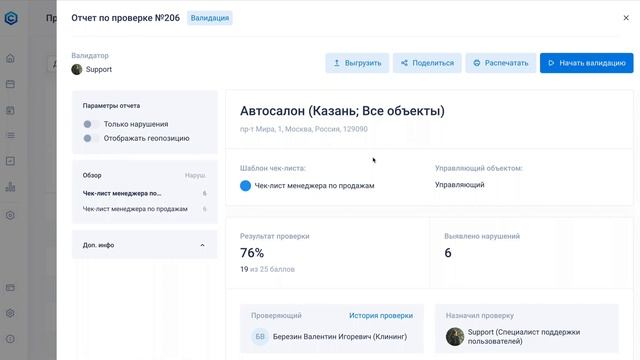Click the Распечатать button
The height and width of the screenshot is (360, 640).
tap(500, 63)
